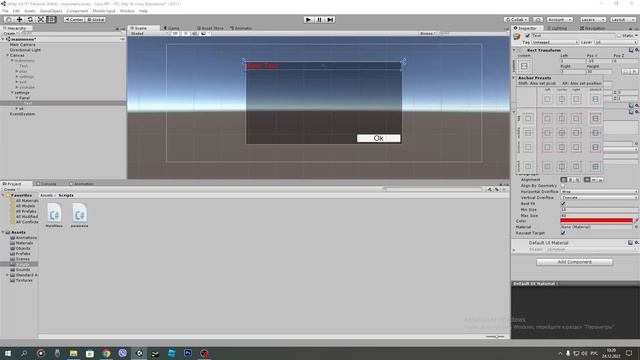Select Main Camera in Hierarchy
Image resolution: width=640 pixels, height=360 pixels.
(x=22, y=44)
